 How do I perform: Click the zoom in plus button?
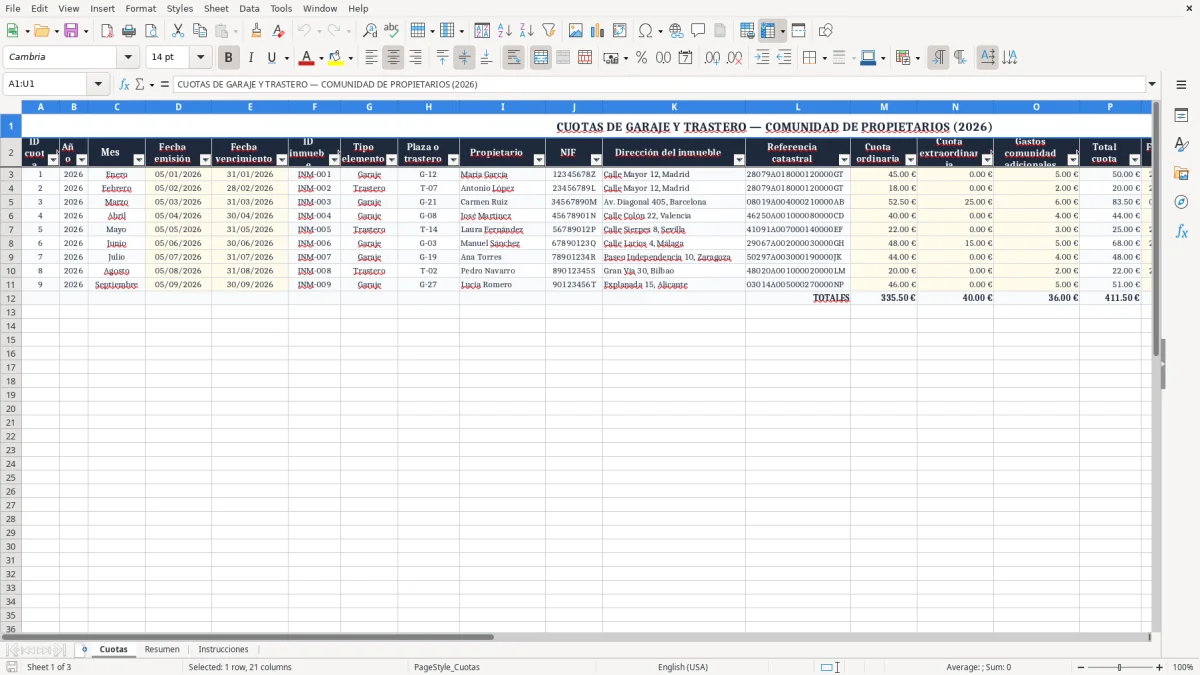point(1160,667)
